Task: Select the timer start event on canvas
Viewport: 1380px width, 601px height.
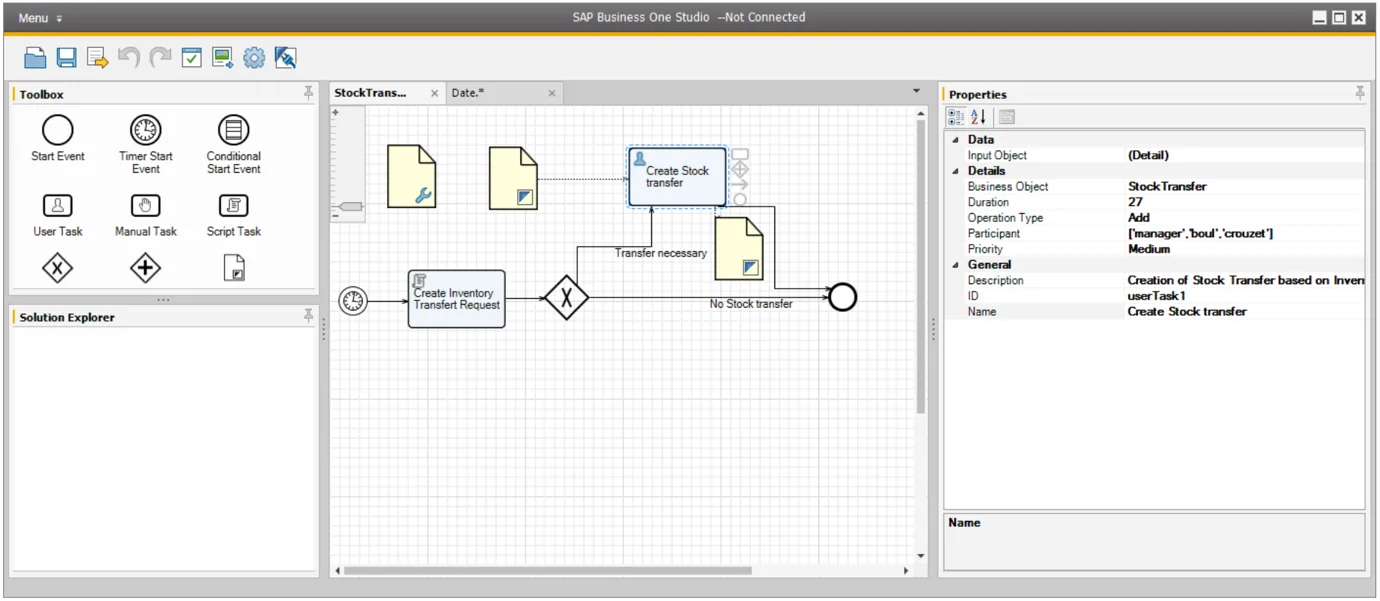Action: (x=353, y=299)
